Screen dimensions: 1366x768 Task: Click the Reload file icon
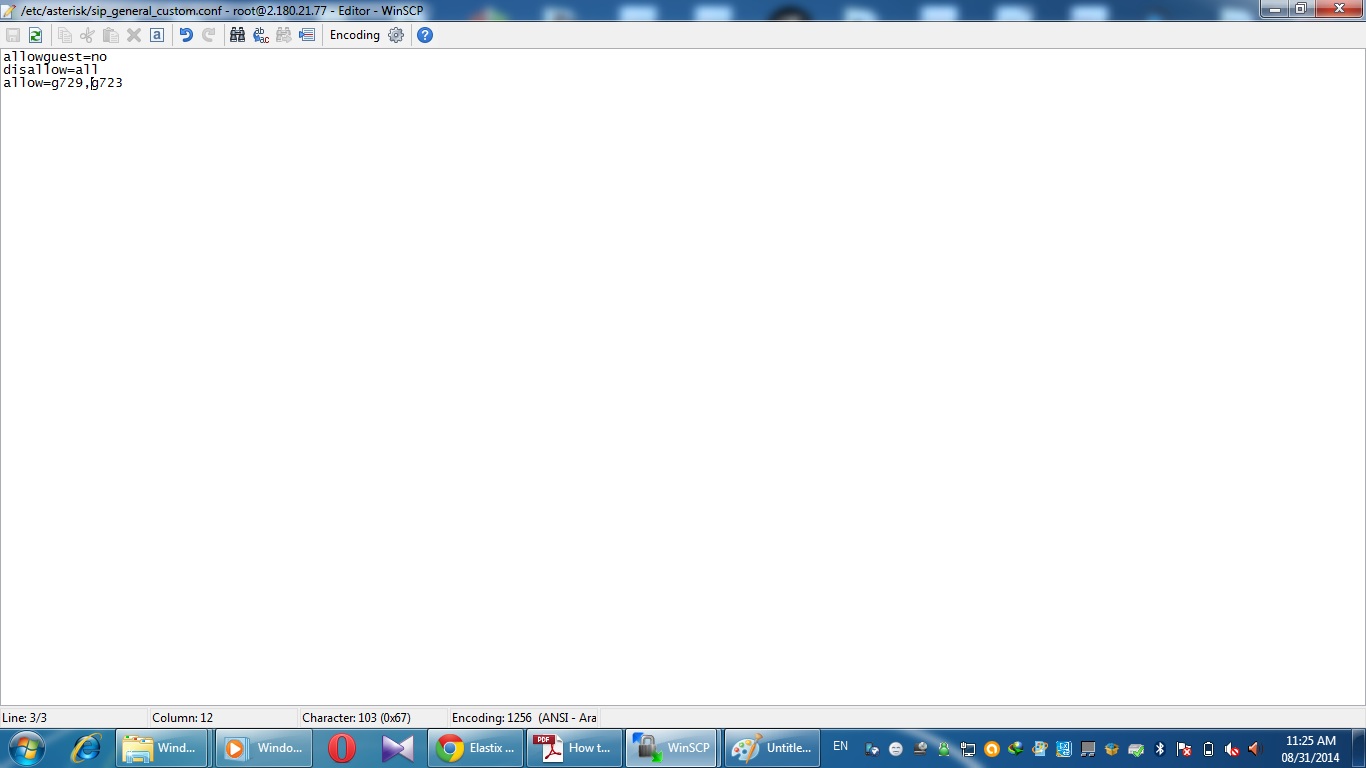click(35, 35)
